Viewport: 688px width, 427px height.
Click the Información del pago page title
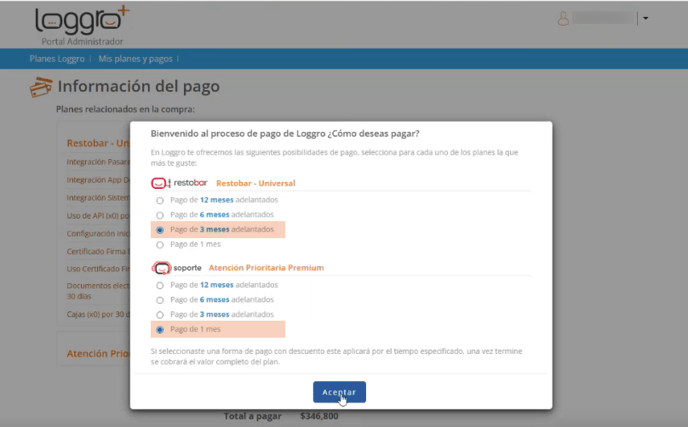(139, 87)
